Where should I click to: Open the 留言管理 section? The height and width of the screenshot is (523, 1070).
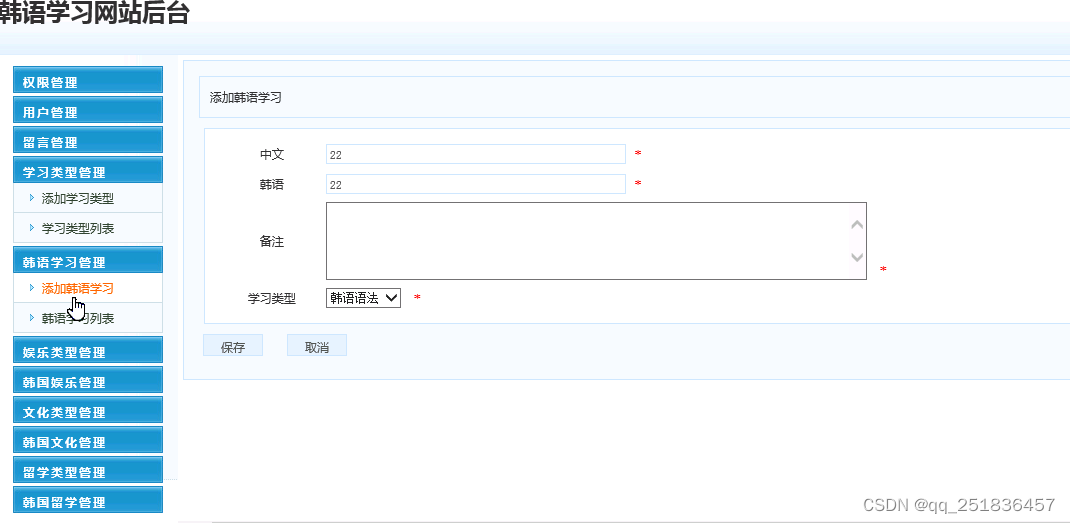point(88,139)
